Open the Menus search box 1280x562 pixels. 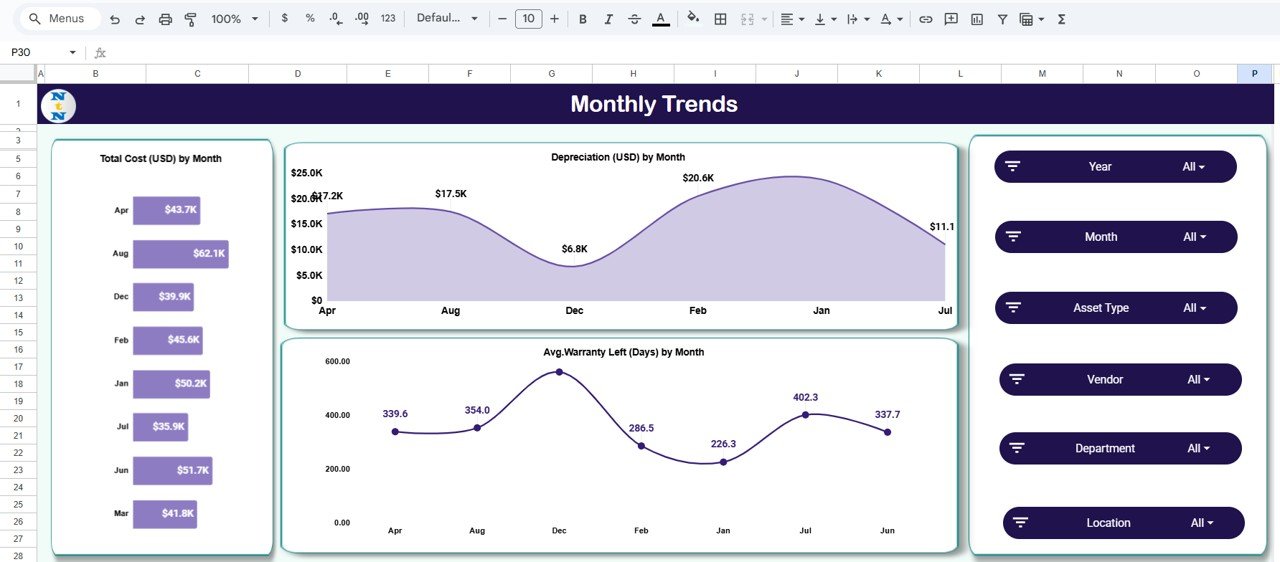point(58,19)
